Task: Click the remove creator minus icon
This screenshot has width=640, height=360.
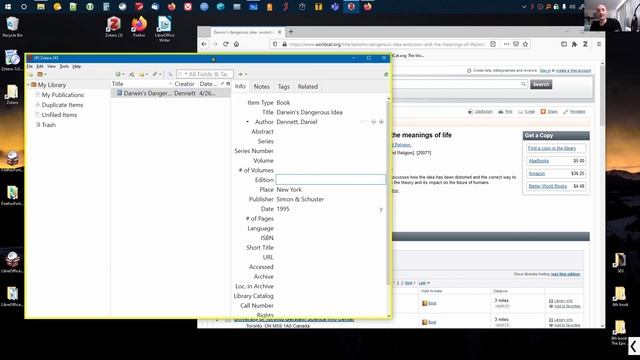Action: pyautogui.click(x=373, y=122)
